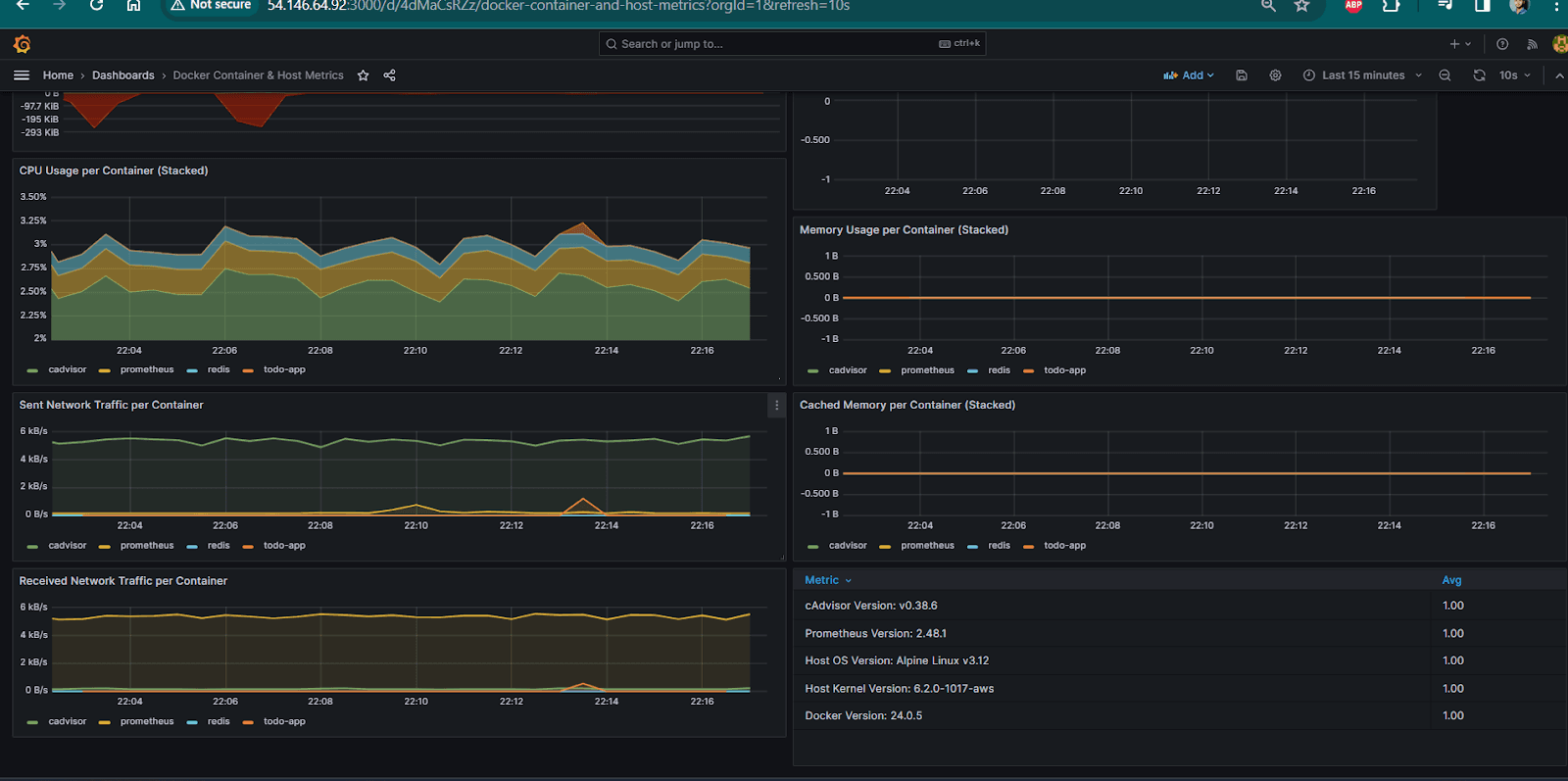Open Sent Network Traffic panel three-dot menu
The height and width of the screenshot is (781, 1568).
point(776,405)
